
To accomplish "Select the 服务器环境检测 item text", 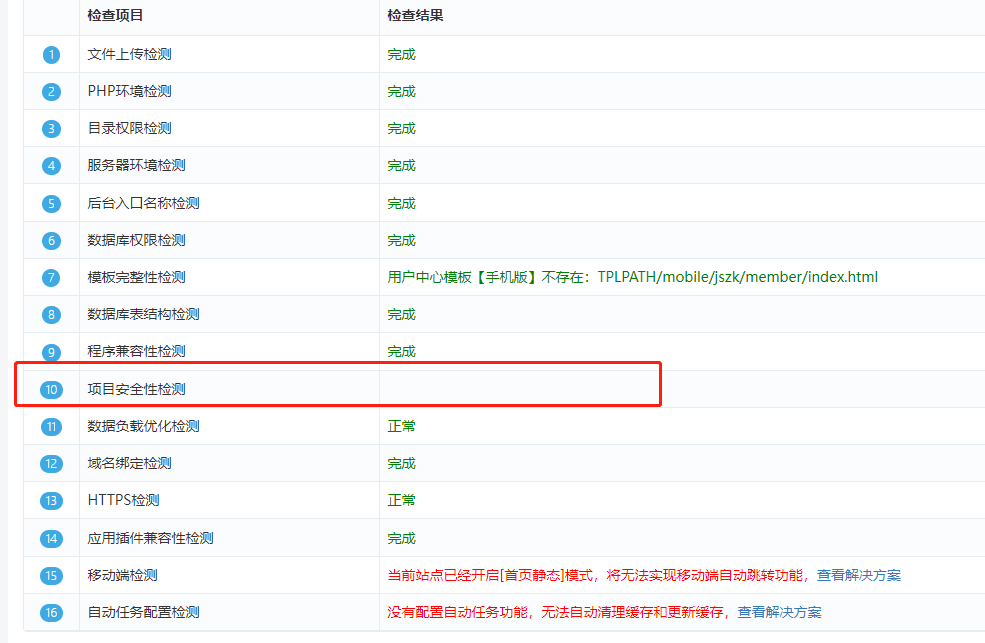I will click(x=136, y=166).
